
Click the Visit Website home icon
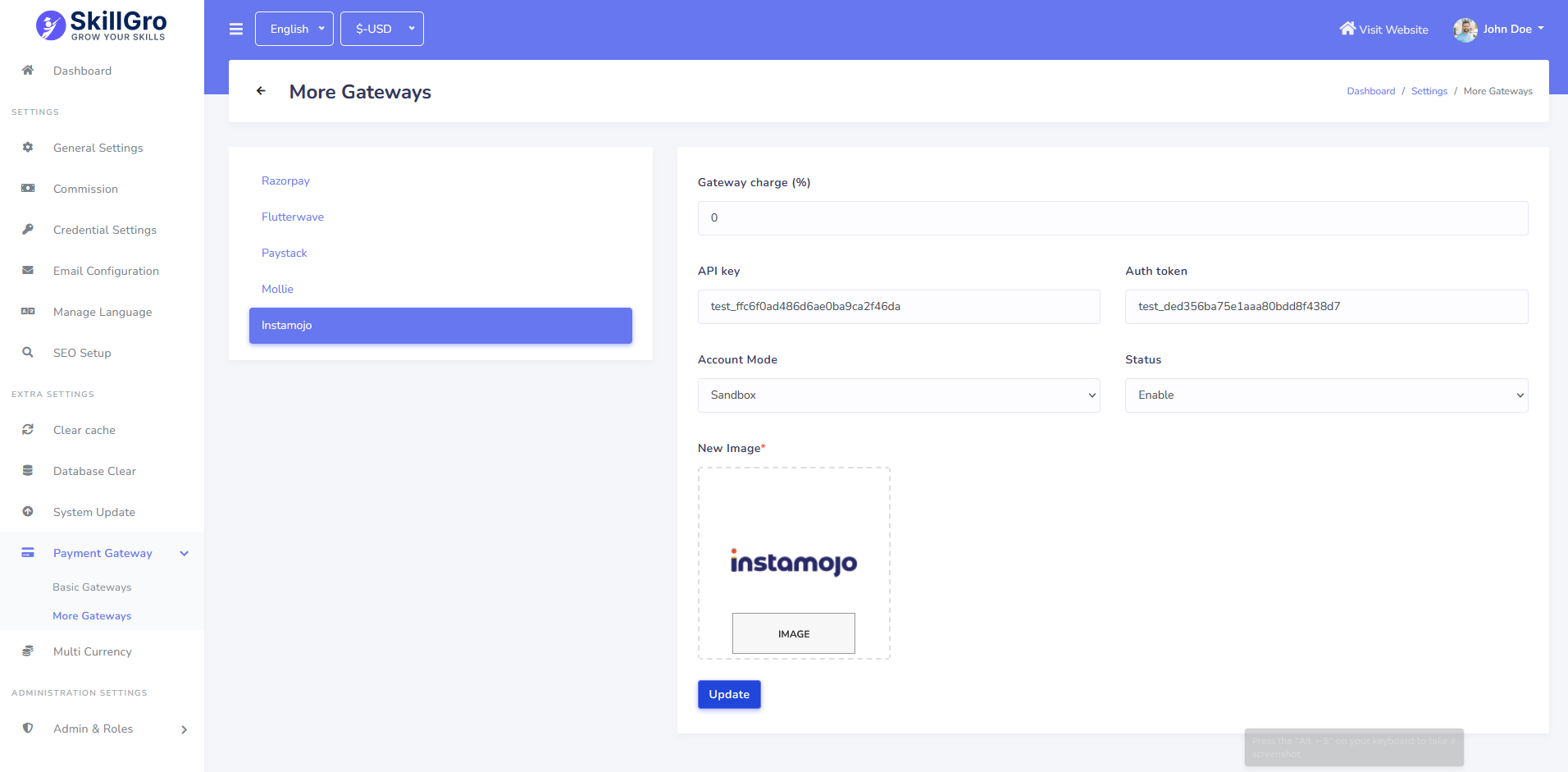point(1347,29)
